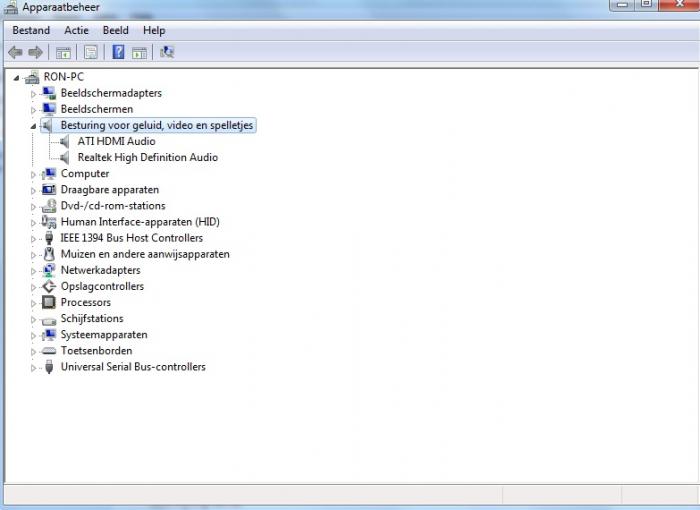The image size is (700, 510).
Task: Click the Beeldschermen monitor icon
Action: click(49, 109)
